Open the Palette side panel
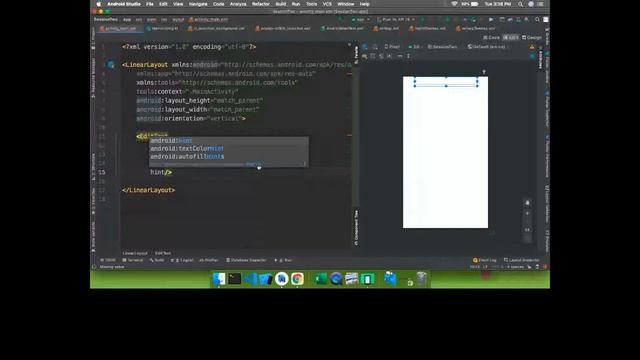Image resolution: width=640 pixels, height=360 pixels. tap(356, 55)
